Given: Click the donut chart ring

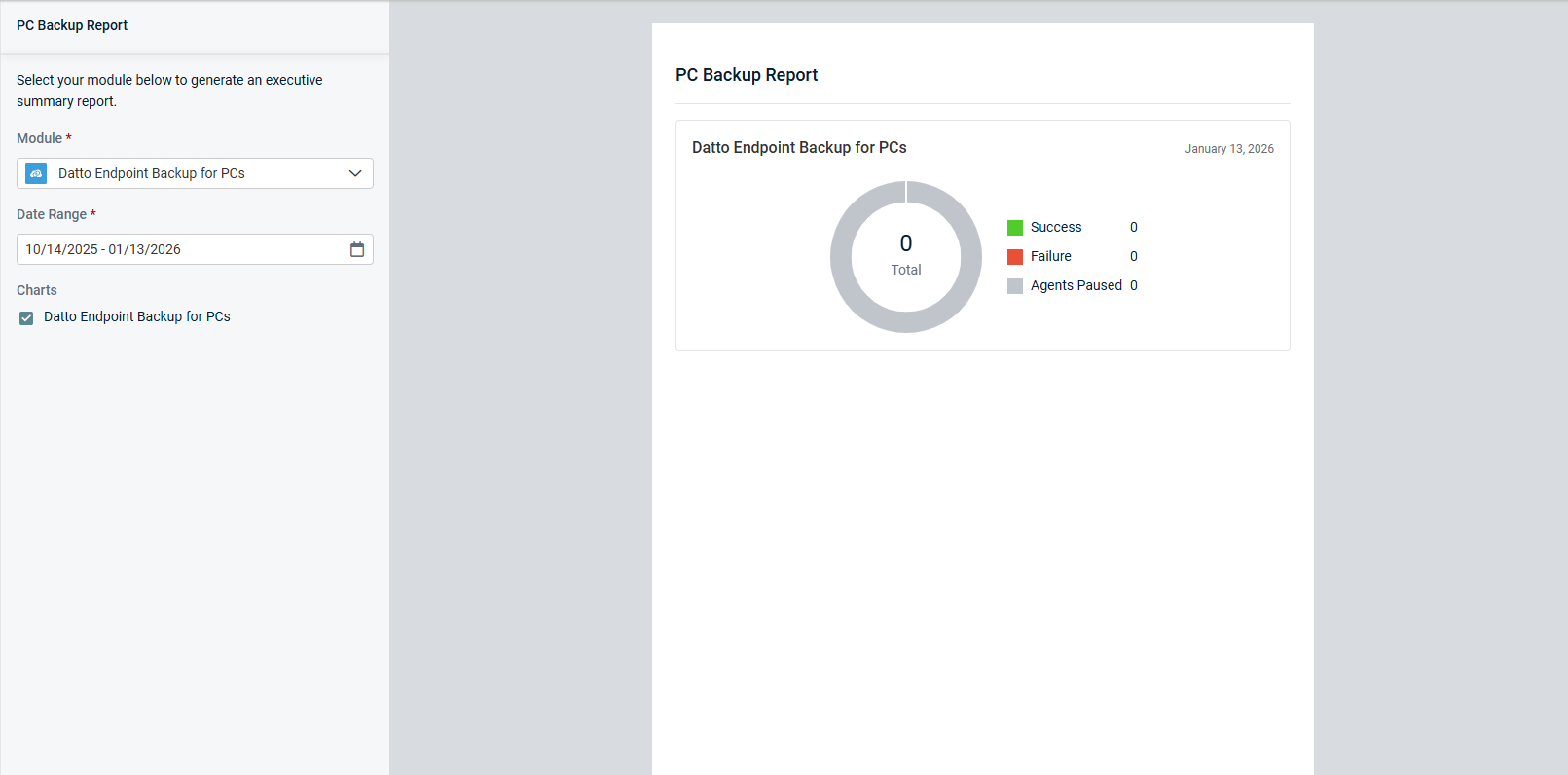Looking at the screenshot, I should (x=841, y=257).
